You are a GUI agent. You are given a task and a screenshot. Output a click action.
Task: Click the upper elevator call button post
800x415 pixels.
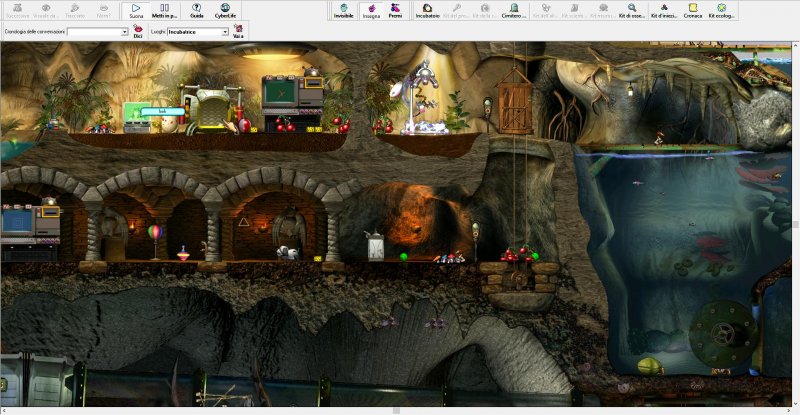487,113
